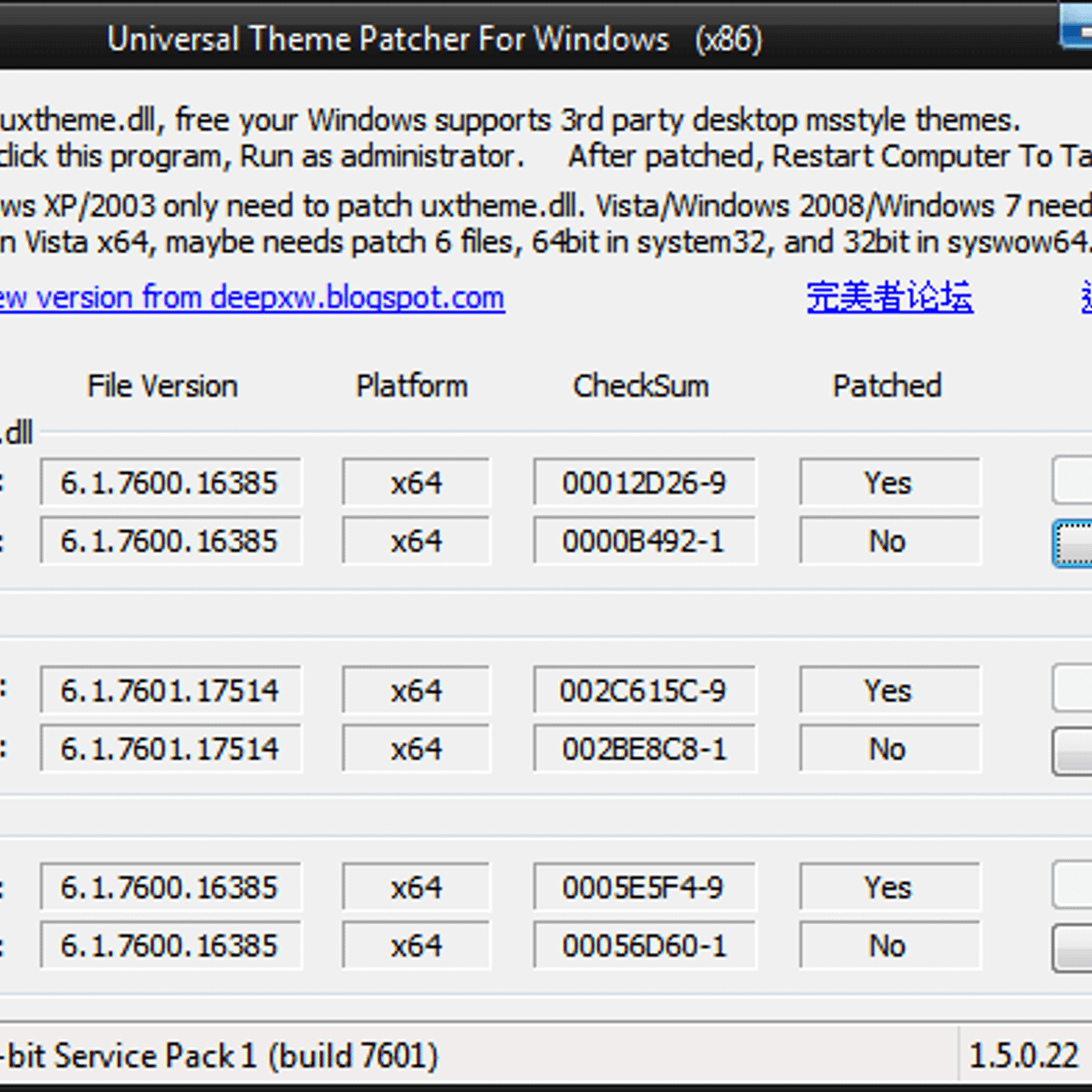1092x1092 pixels.
Task: Click Patched Yes in the 0005E5F4-9 row
Action: tap(890, 887)
